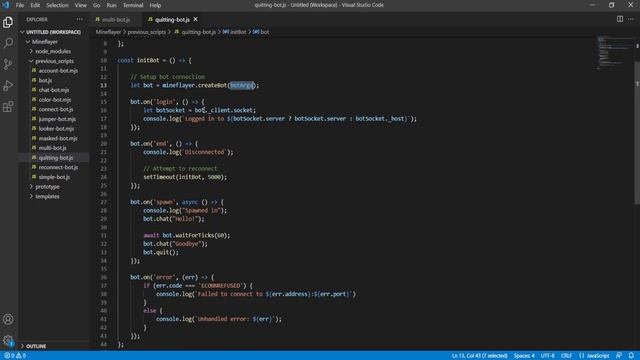The image size is (640, 360).
Task: Open multi-bot.js in the explorer tree
Action: point(52,148)
